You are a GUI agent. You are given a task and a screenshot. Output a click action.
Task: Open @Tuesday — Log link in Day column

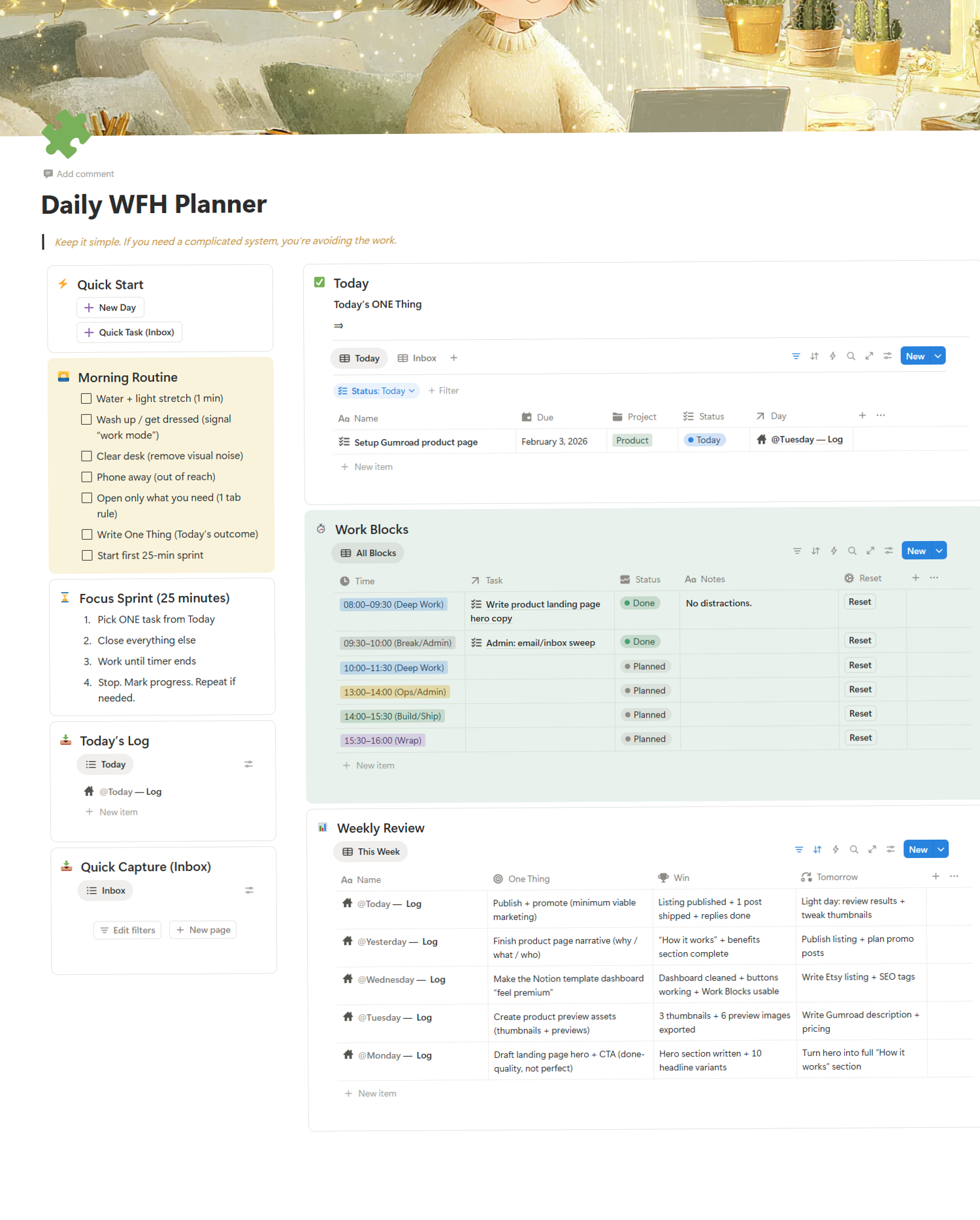pyautogui.click(x=800, y=440)
